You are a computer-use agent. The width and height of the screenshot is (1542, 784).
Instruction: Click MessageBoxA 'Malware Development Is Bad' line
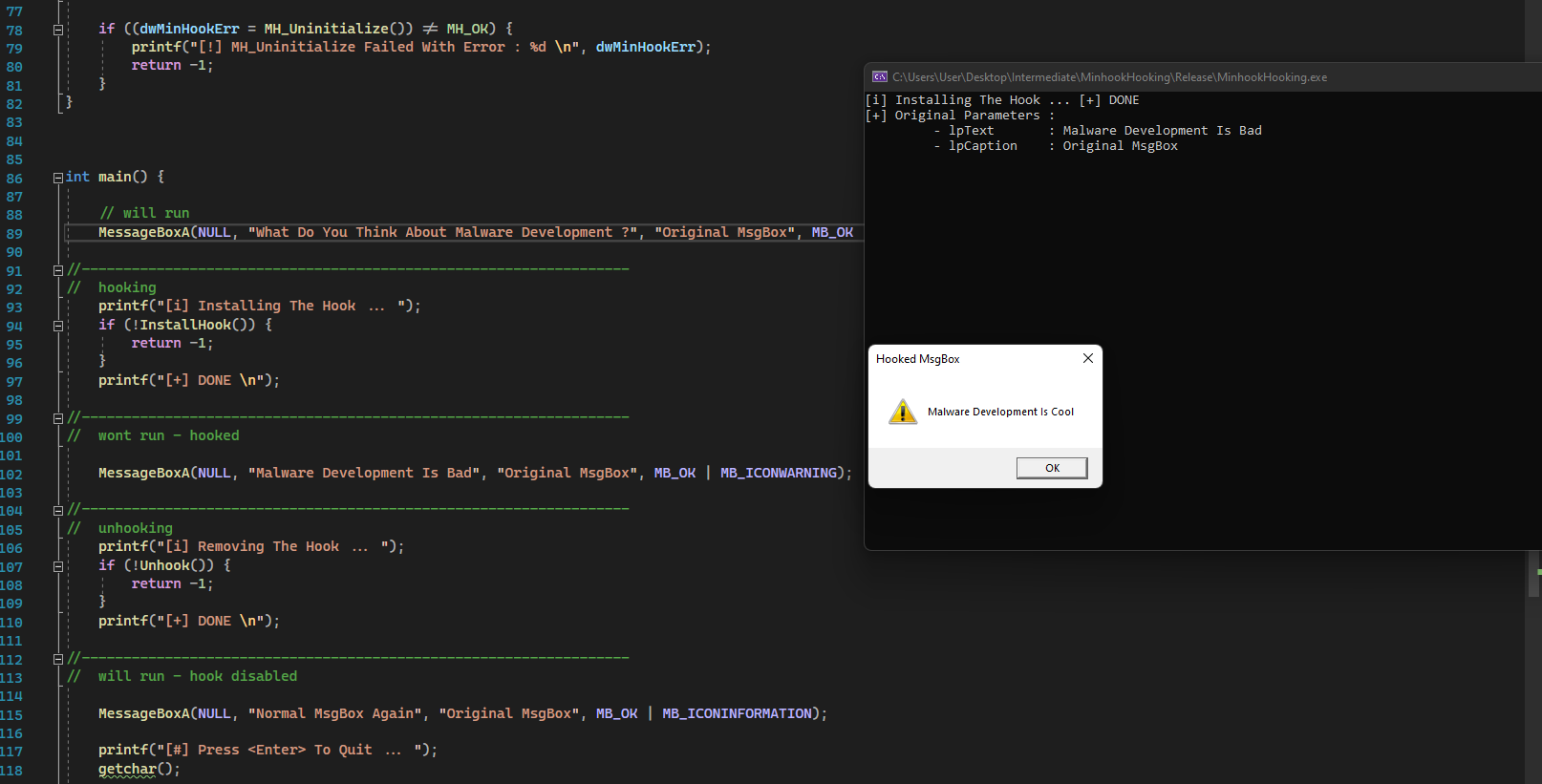pos(475,473)
